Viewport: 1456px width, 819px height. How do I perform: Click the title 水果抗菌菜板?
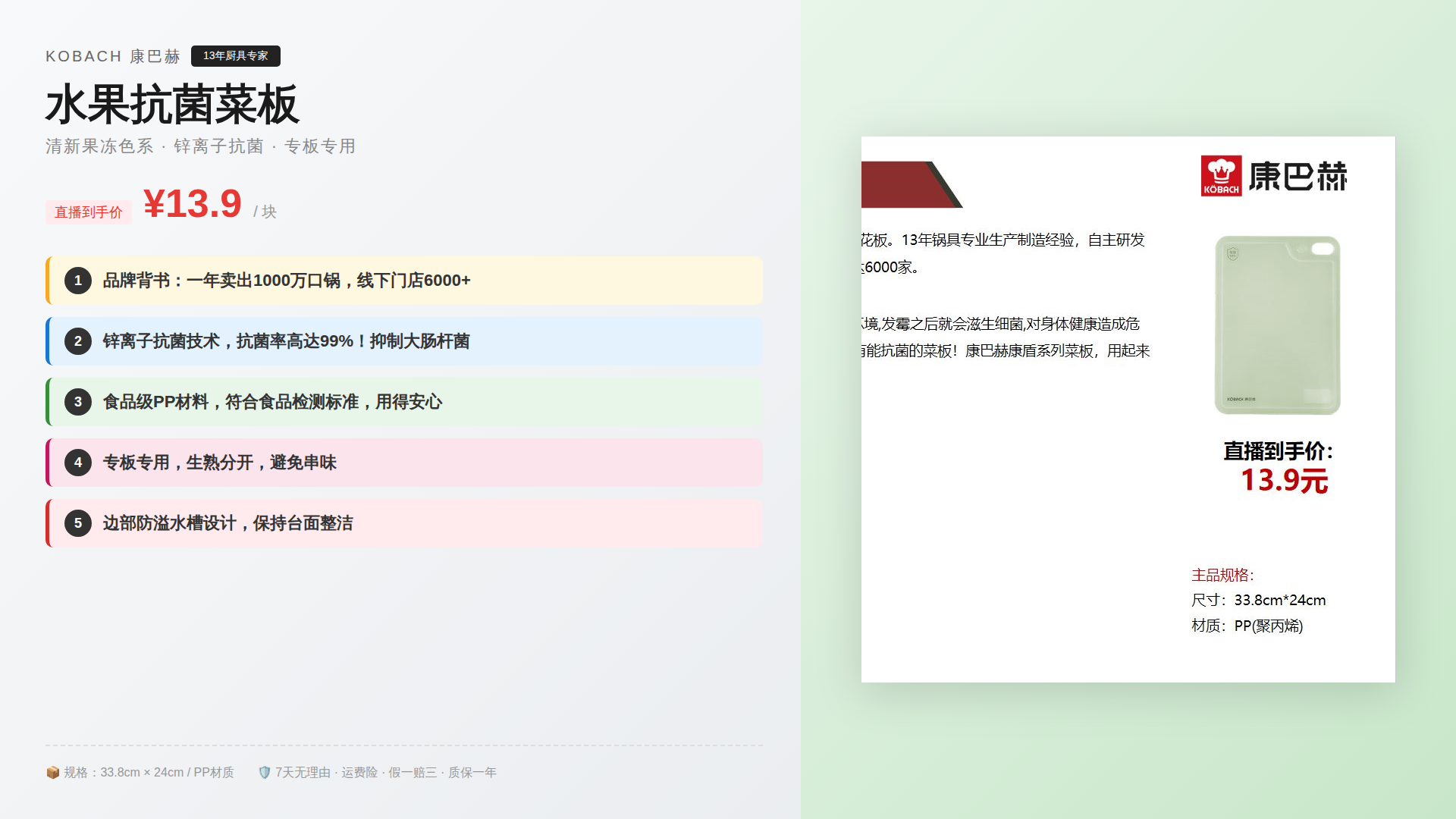click(172, 105)
